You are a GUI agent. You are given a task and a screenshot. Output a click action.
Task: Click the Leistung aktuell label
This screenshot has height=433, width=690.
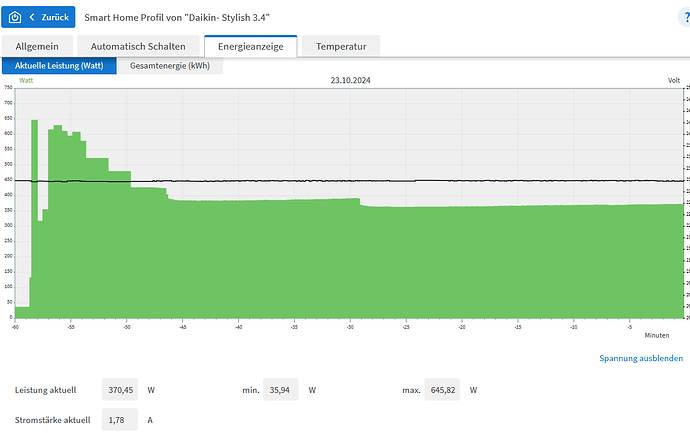pos(45,390)
